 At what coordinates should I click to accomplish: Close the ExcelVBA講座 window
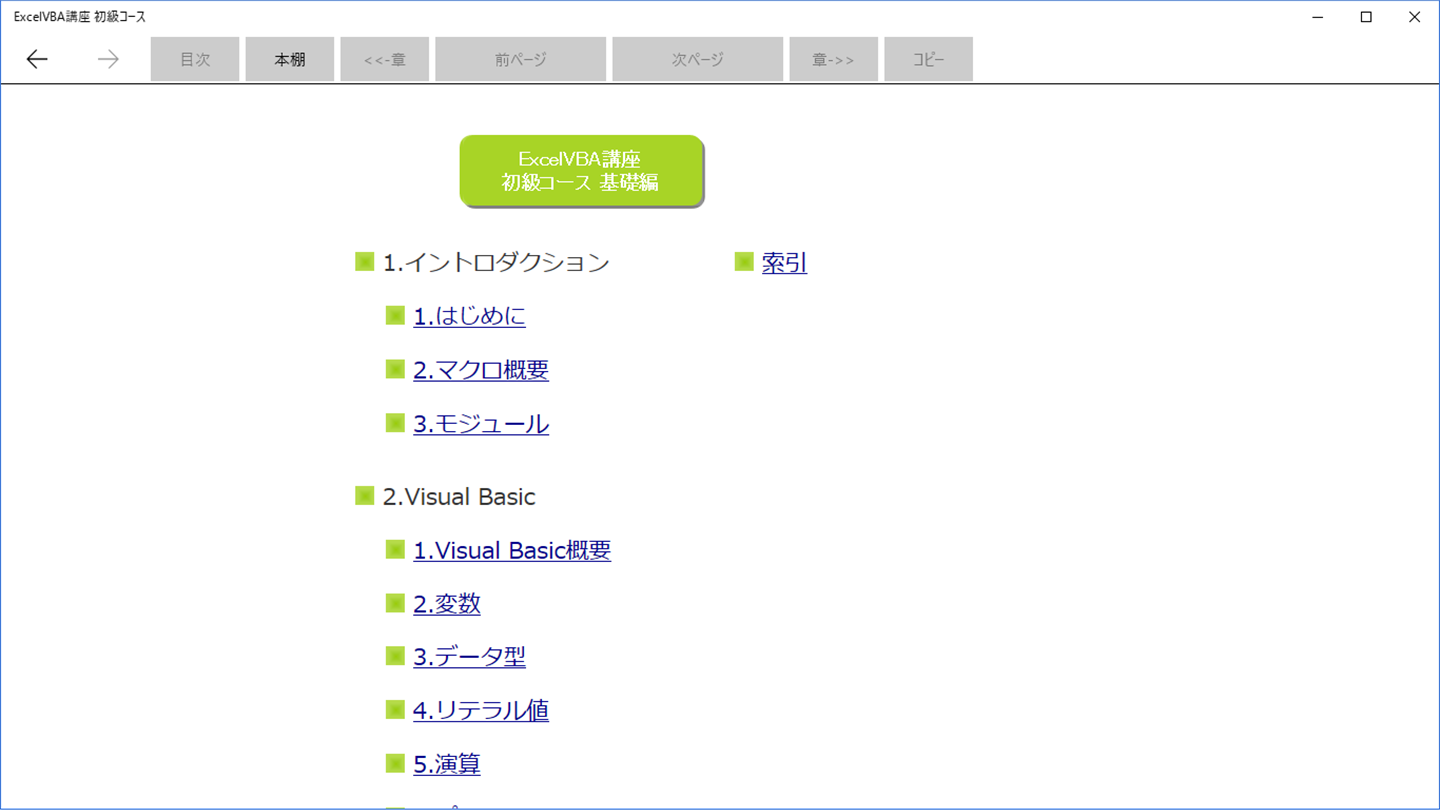pyautogui.click(x=1414, y=17)
